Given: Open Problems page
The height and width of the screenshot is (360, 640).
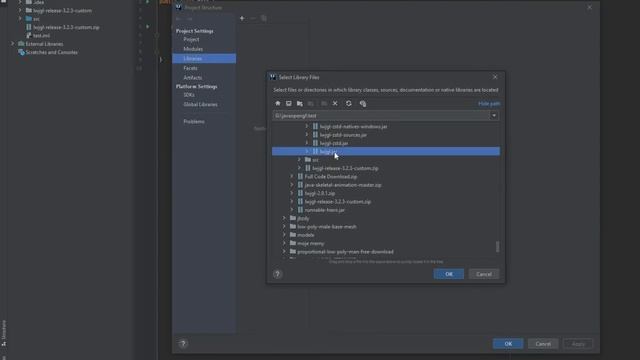Looking at the screenshot, I should pos(194,122).
